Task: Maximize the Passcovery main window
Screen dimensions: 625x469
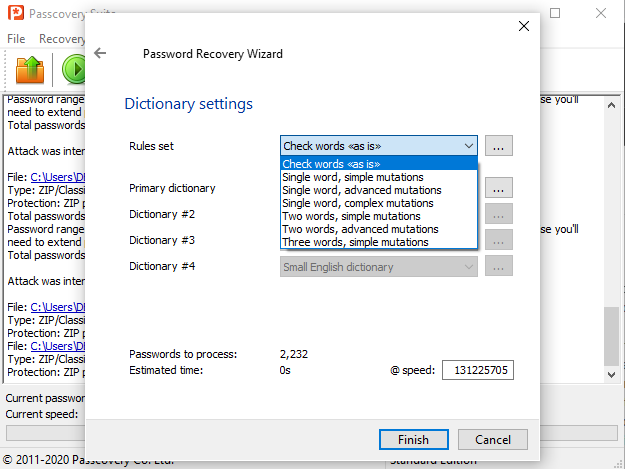Action: [x=555, y=13]
